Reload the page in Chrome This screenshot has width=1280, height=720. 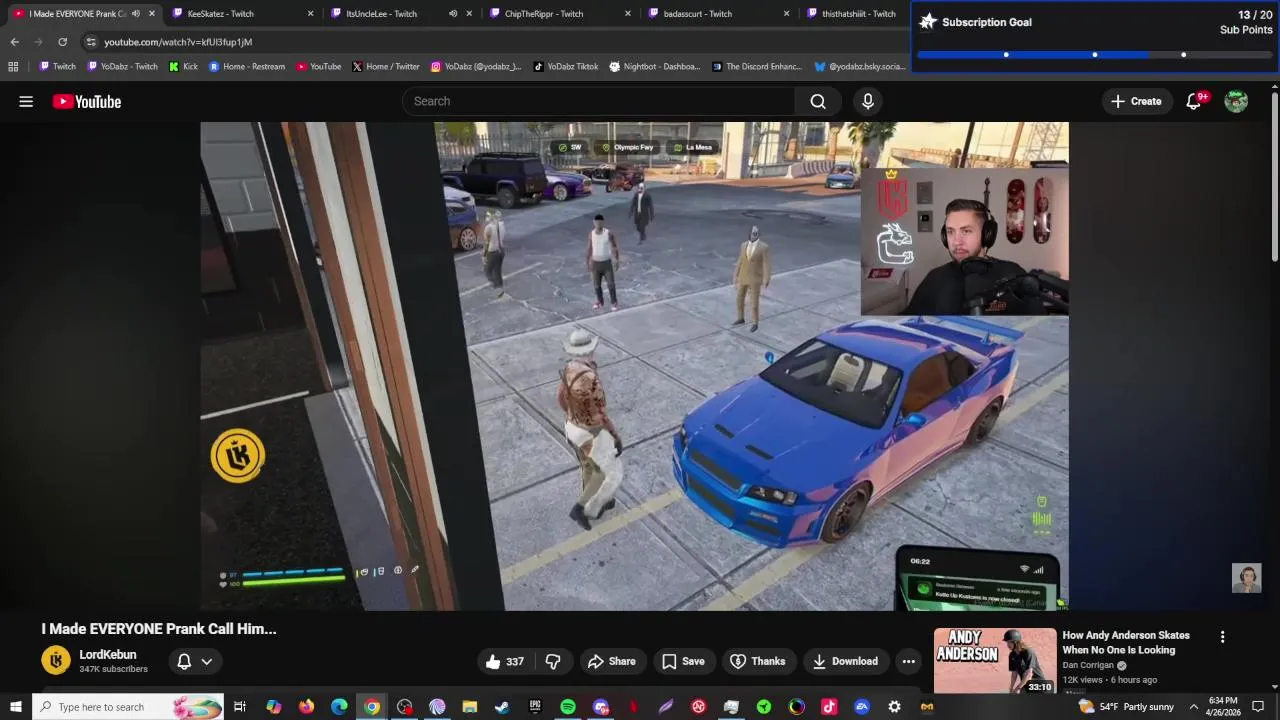point(62,42)
